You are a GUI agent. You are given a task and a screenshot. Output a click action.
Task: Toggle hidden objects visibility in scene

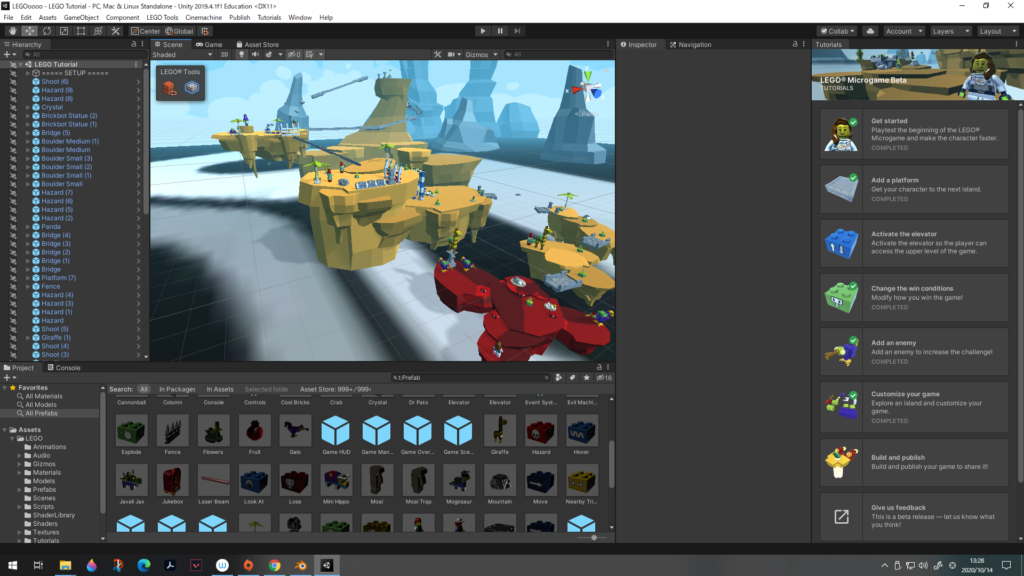[x=295, y=54]
